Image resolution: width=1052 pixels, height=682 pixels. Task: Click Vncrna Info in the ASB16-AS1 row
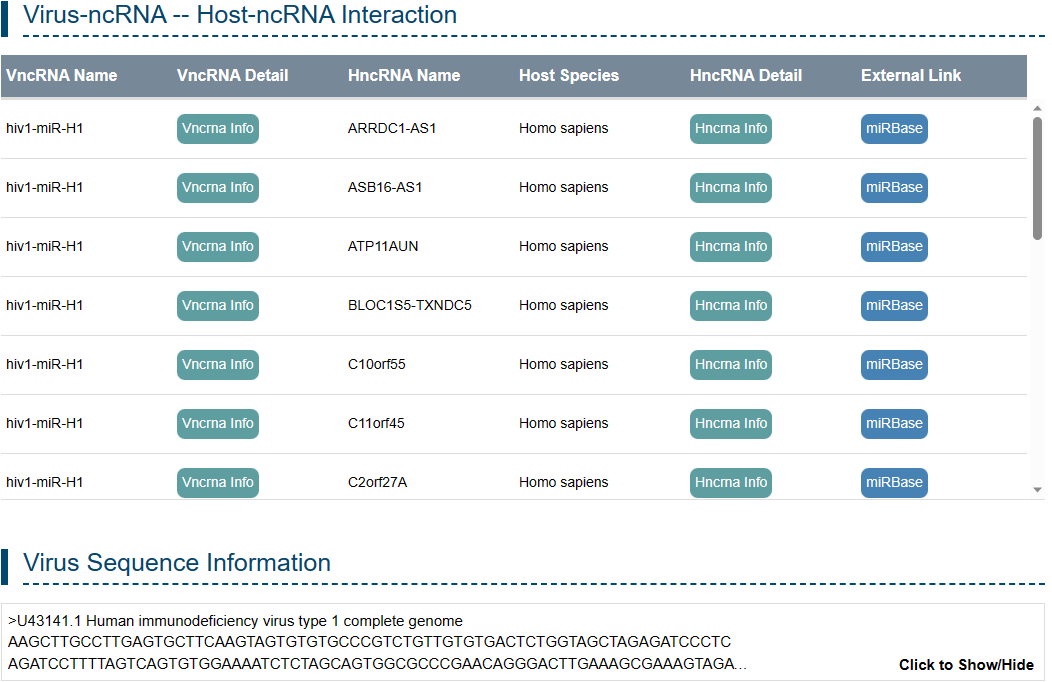click(217, 188)
